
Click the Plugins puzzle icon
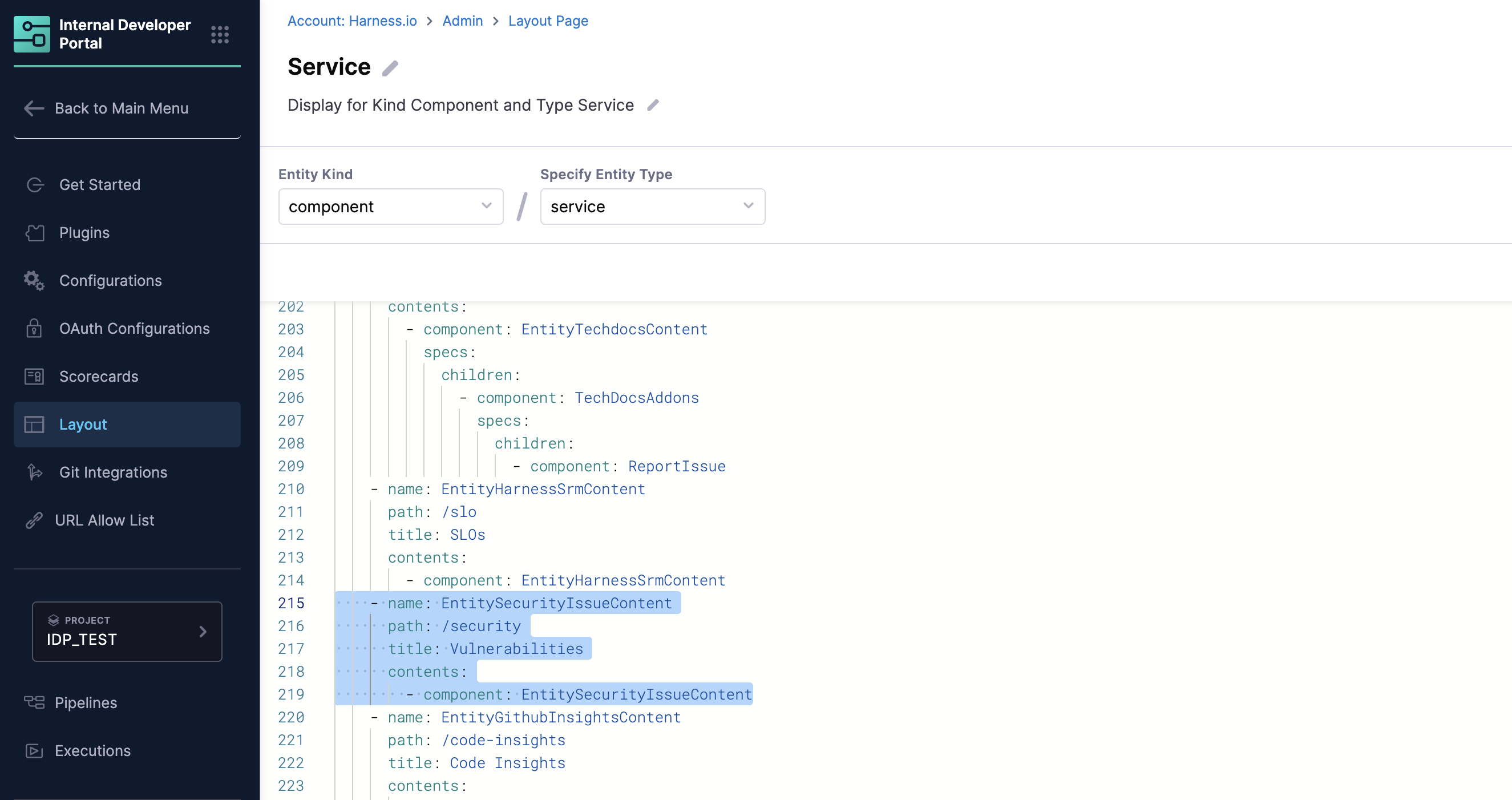tap(35, 233)
